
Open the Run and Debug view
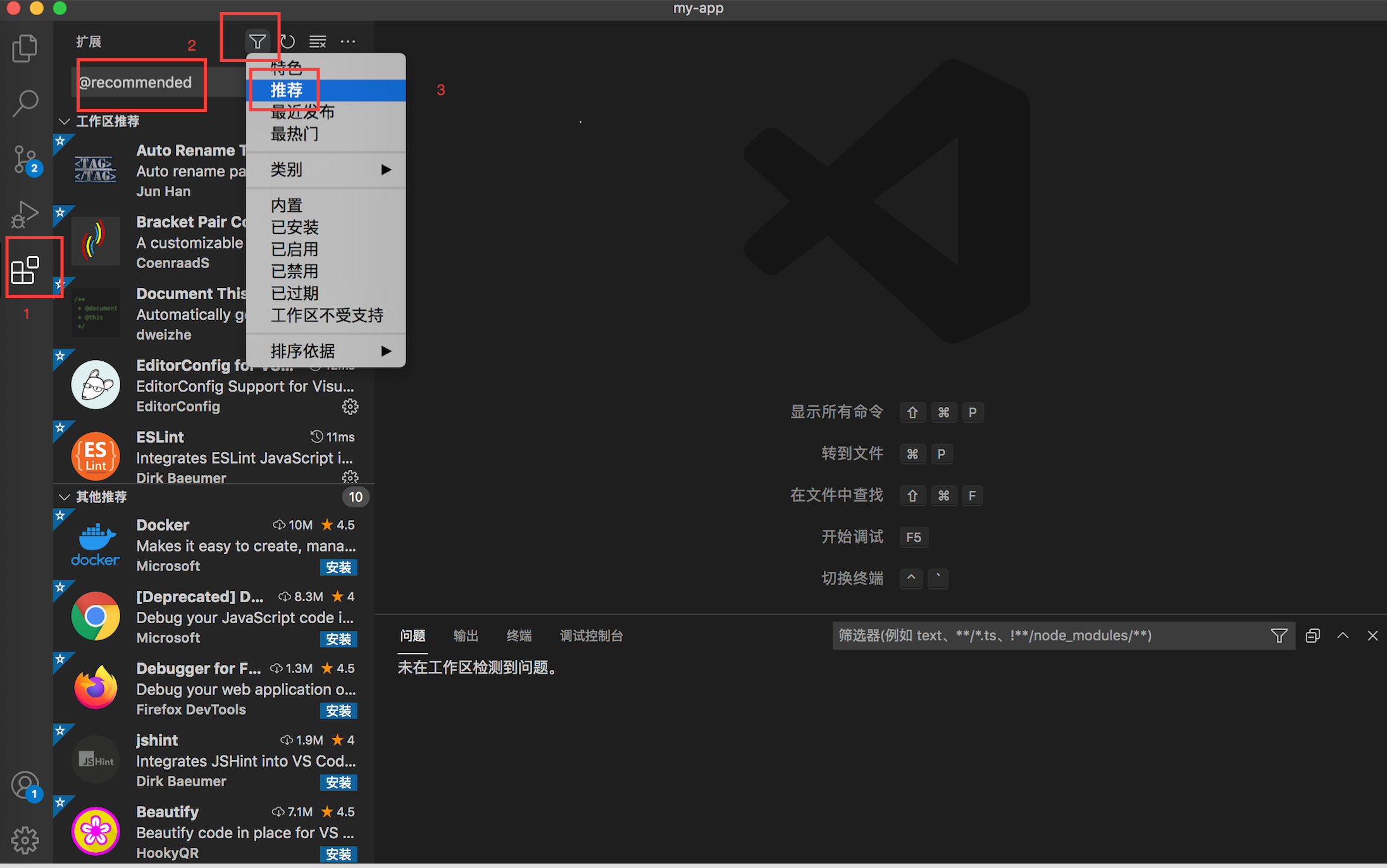point(25,214)
